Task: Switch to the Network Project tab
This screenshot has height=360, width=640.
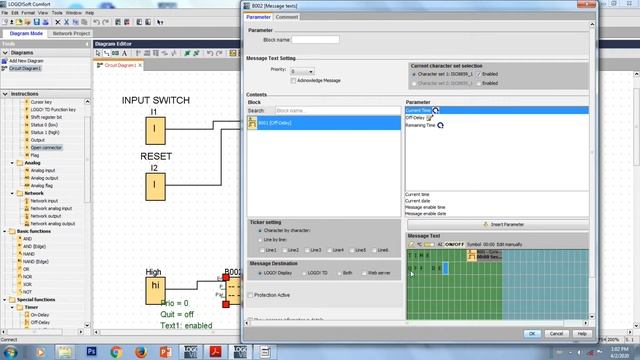Action: click(x=71, y=33)
